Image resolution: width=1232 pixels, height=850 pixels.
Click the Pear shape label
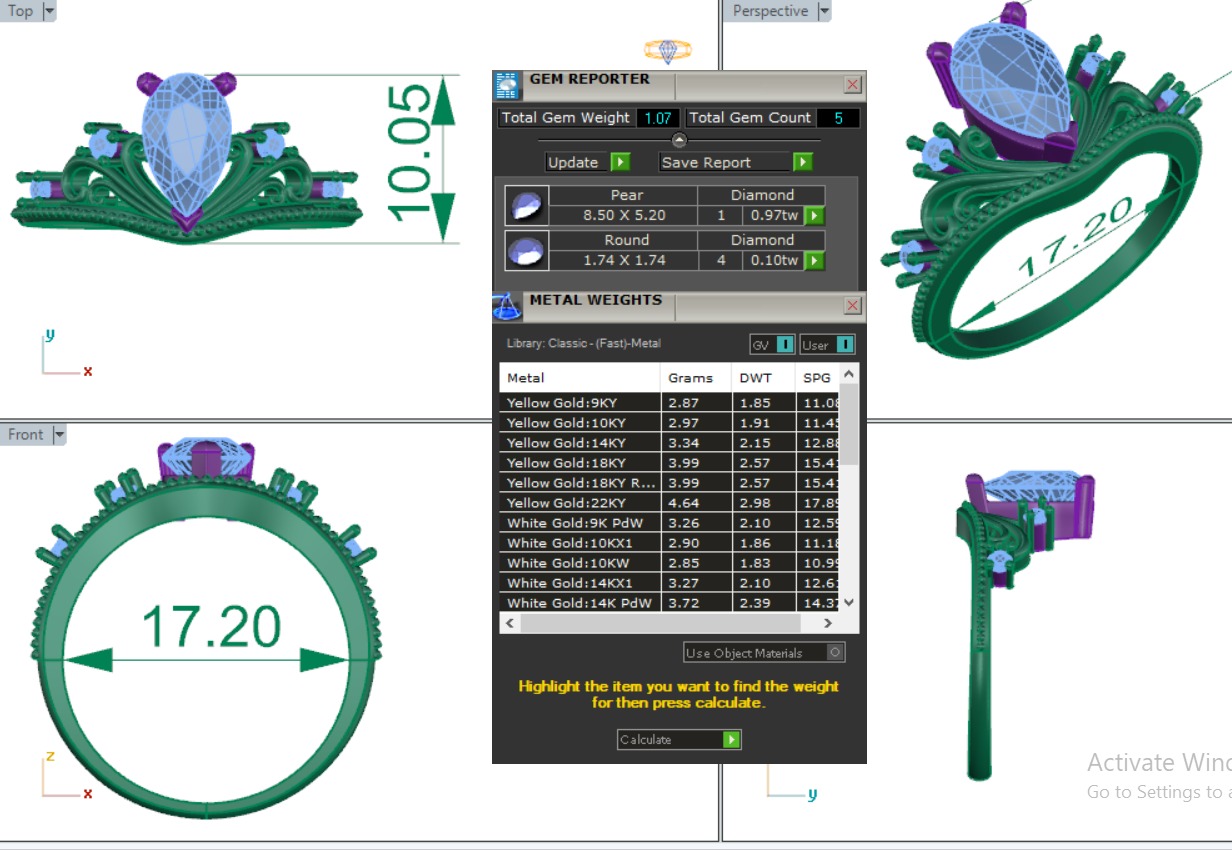(627, 195)
